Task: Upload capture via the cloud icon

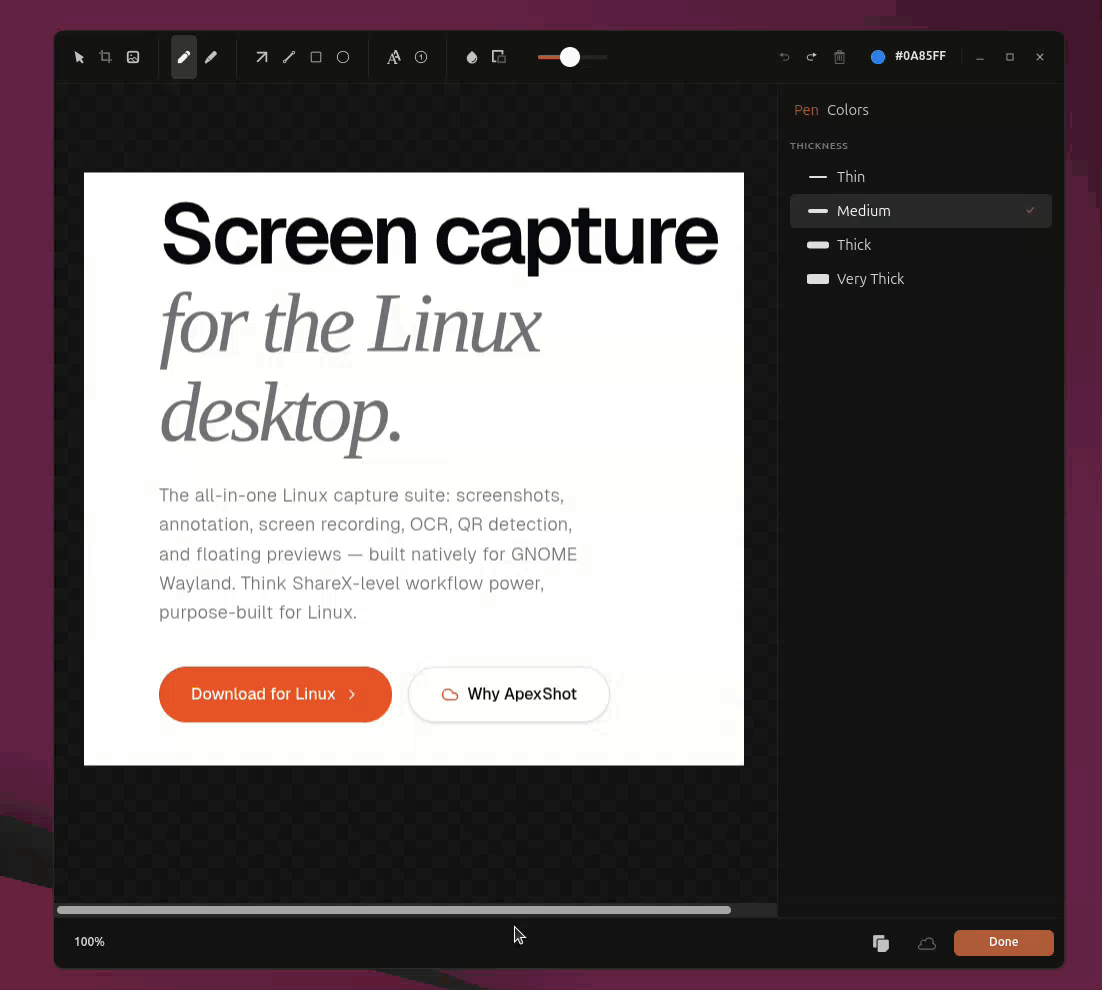Action: [x=927, y=943]
